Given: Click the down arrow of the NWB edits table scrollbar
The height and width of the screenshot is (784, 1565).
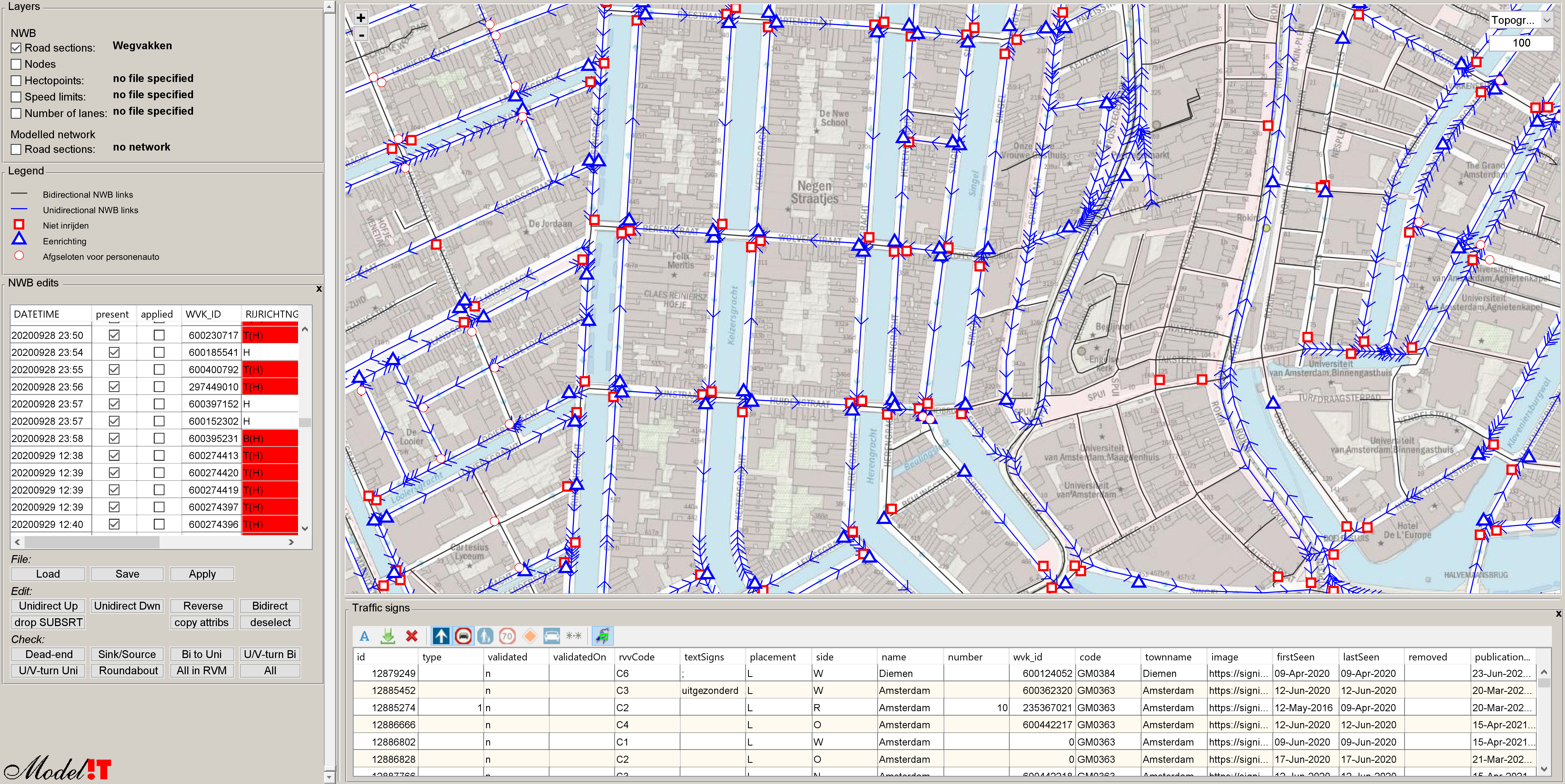Looking at the screenshot, I should [x=305, y=528].
